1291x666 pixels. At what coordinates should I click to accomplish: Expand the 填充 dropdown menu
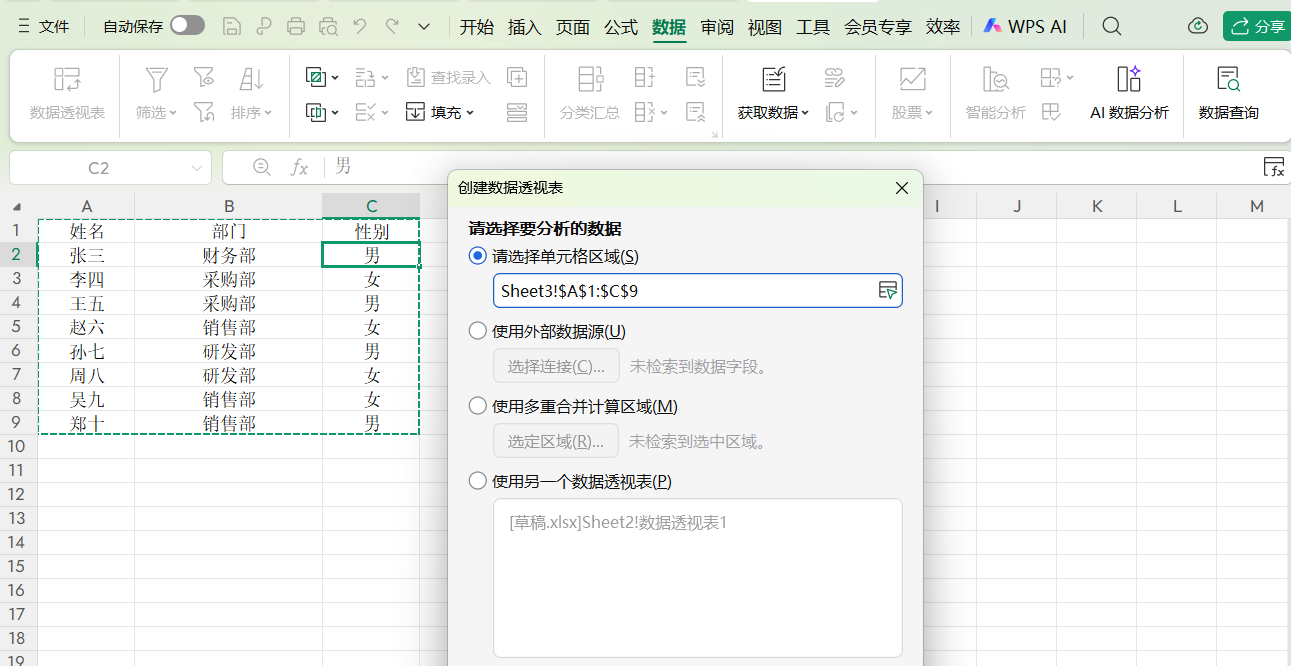440,113
